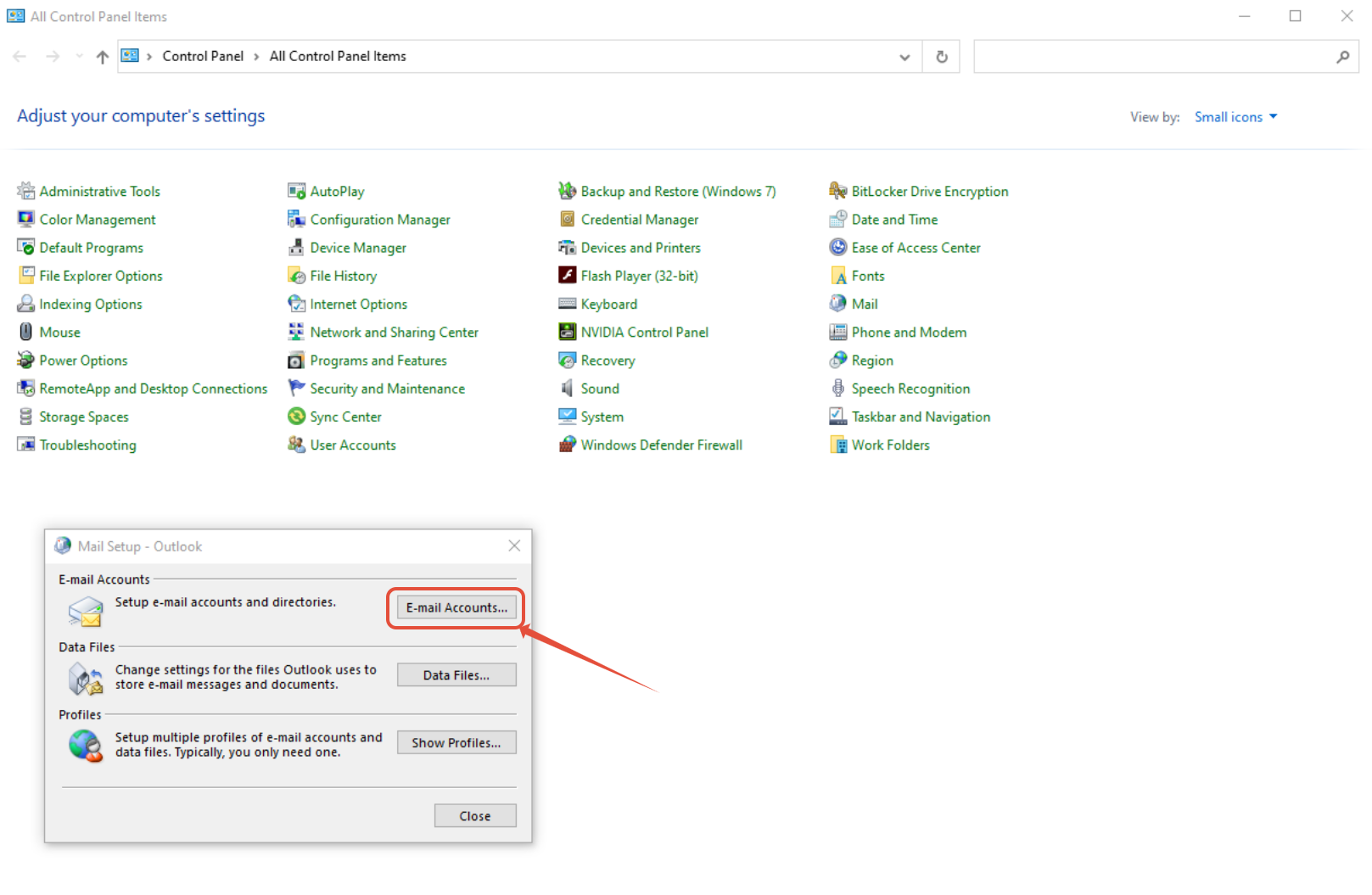Open Devices and Printers link

point(641,248)
